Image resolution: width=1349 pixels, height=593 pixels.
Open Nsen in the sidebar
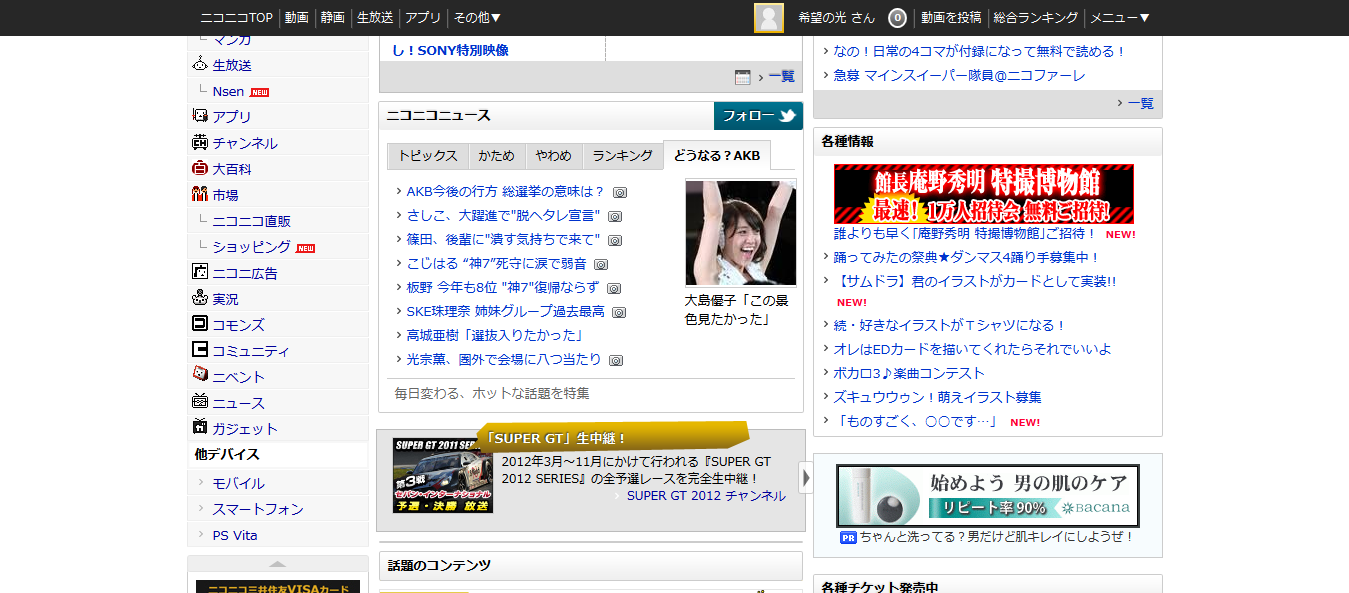[x=228, y=91]
